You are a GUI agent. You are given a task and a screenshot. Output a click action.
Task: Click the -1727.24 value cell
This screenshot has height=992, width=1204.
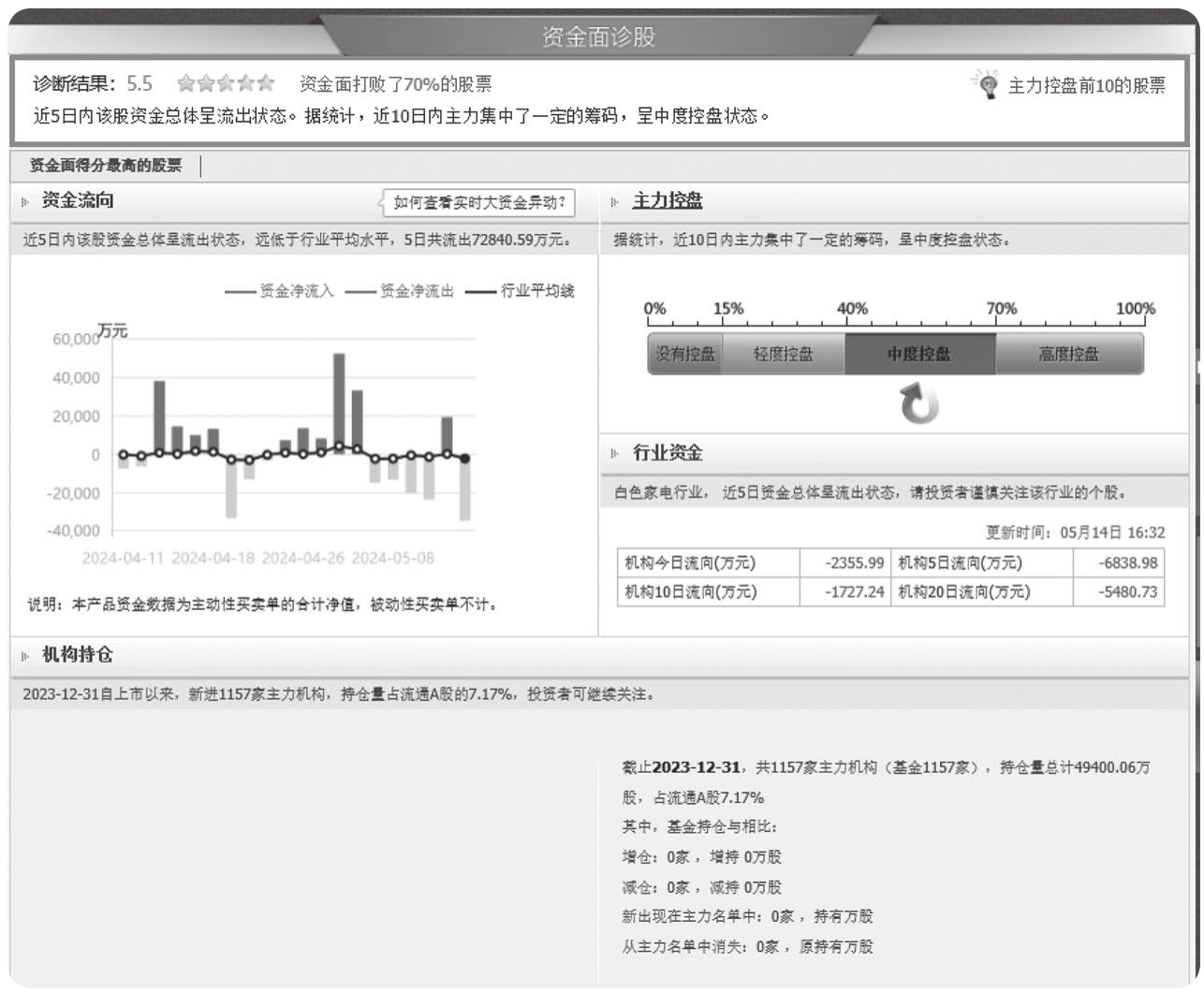pos(845,592)
